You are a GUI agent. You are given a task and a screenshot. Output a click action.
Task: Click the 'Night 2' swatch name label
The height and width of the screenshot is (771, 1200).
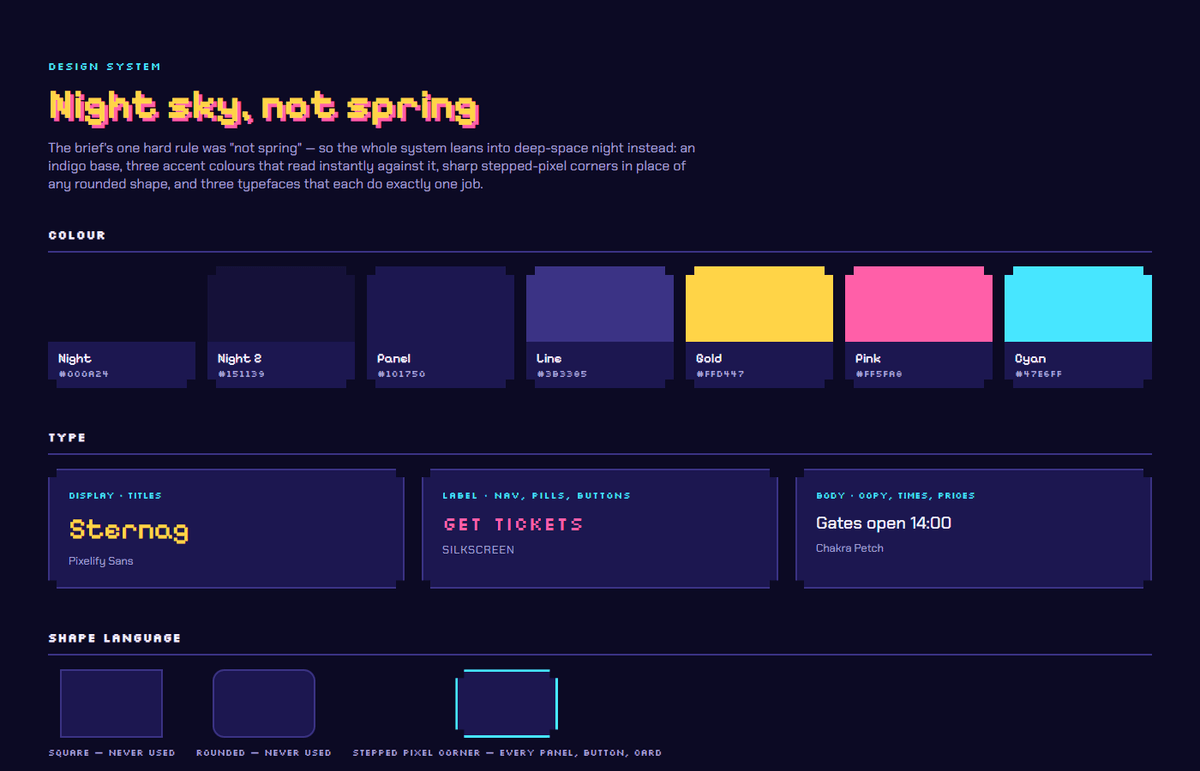point(240,358)
